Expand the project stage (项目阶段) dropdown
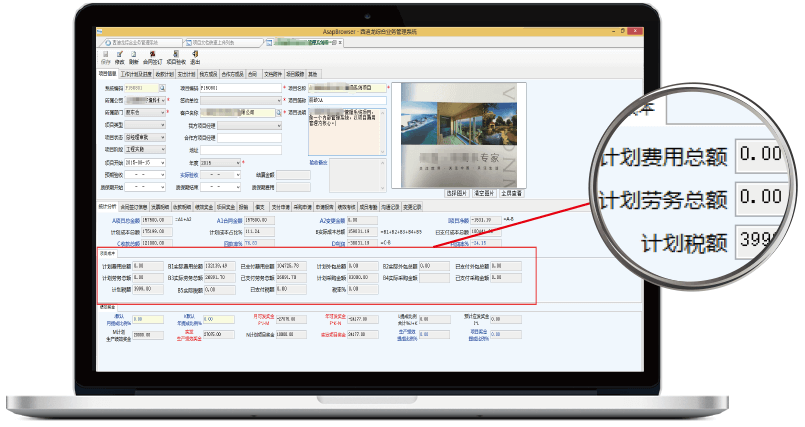805x427 pixels. coord(162,150)
